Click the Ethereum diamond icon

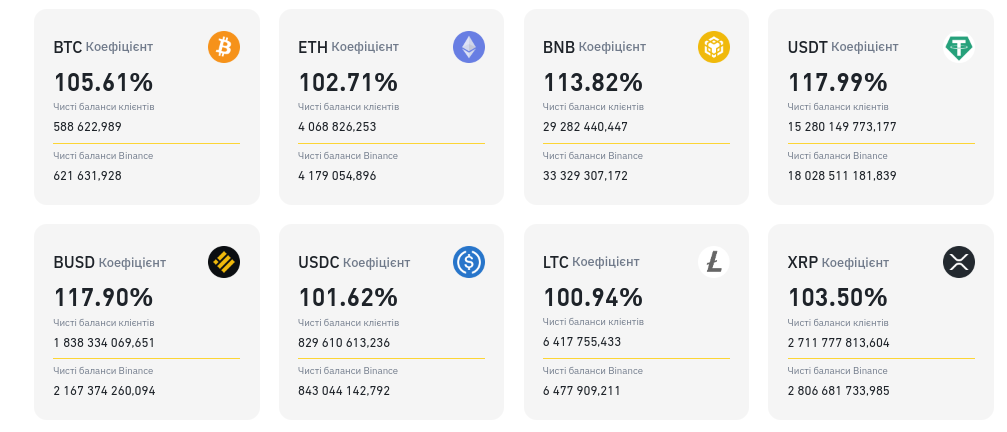pos(469,47)
